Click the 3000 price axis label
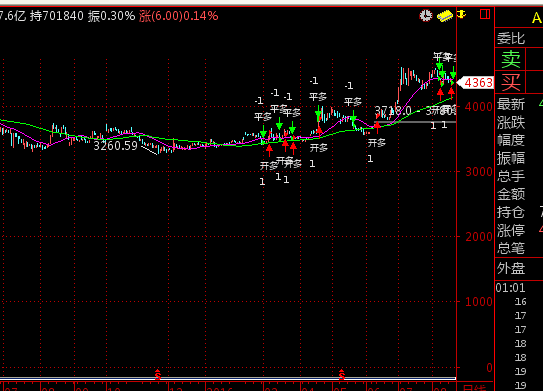Screen dimensions: 543x391 (479, 172)
